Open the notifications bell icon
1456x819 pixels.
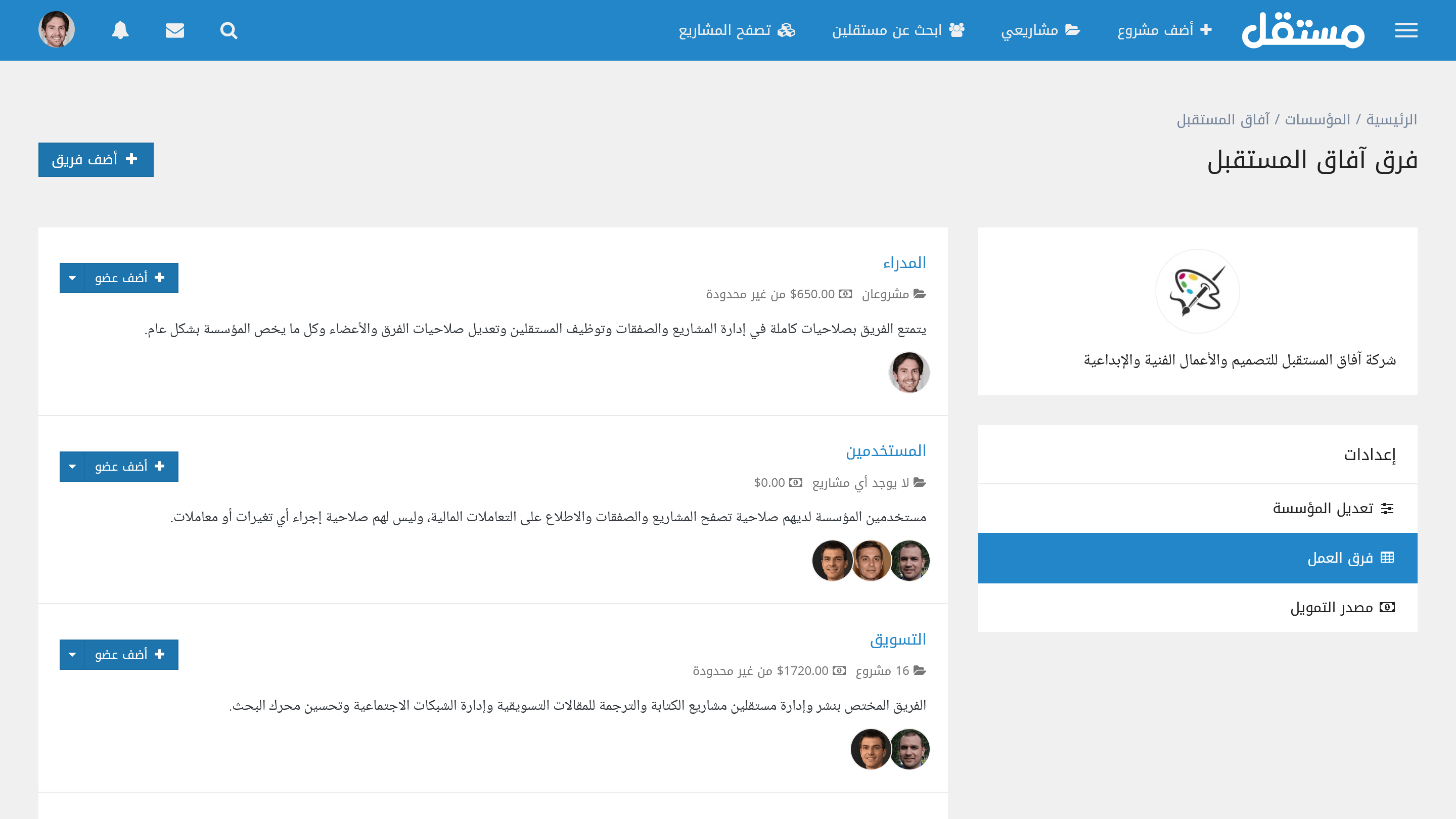[120, 30]
